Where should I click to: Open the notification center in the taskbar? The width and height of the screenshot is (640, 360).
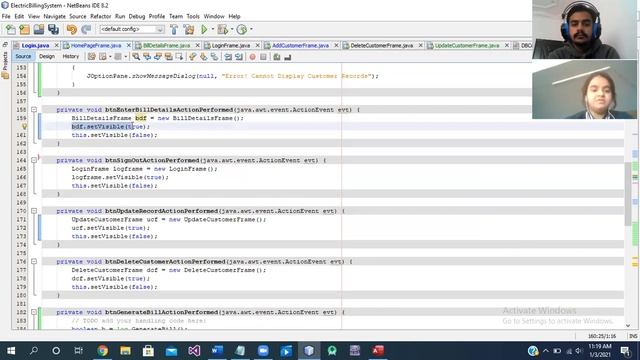[625, 351]
